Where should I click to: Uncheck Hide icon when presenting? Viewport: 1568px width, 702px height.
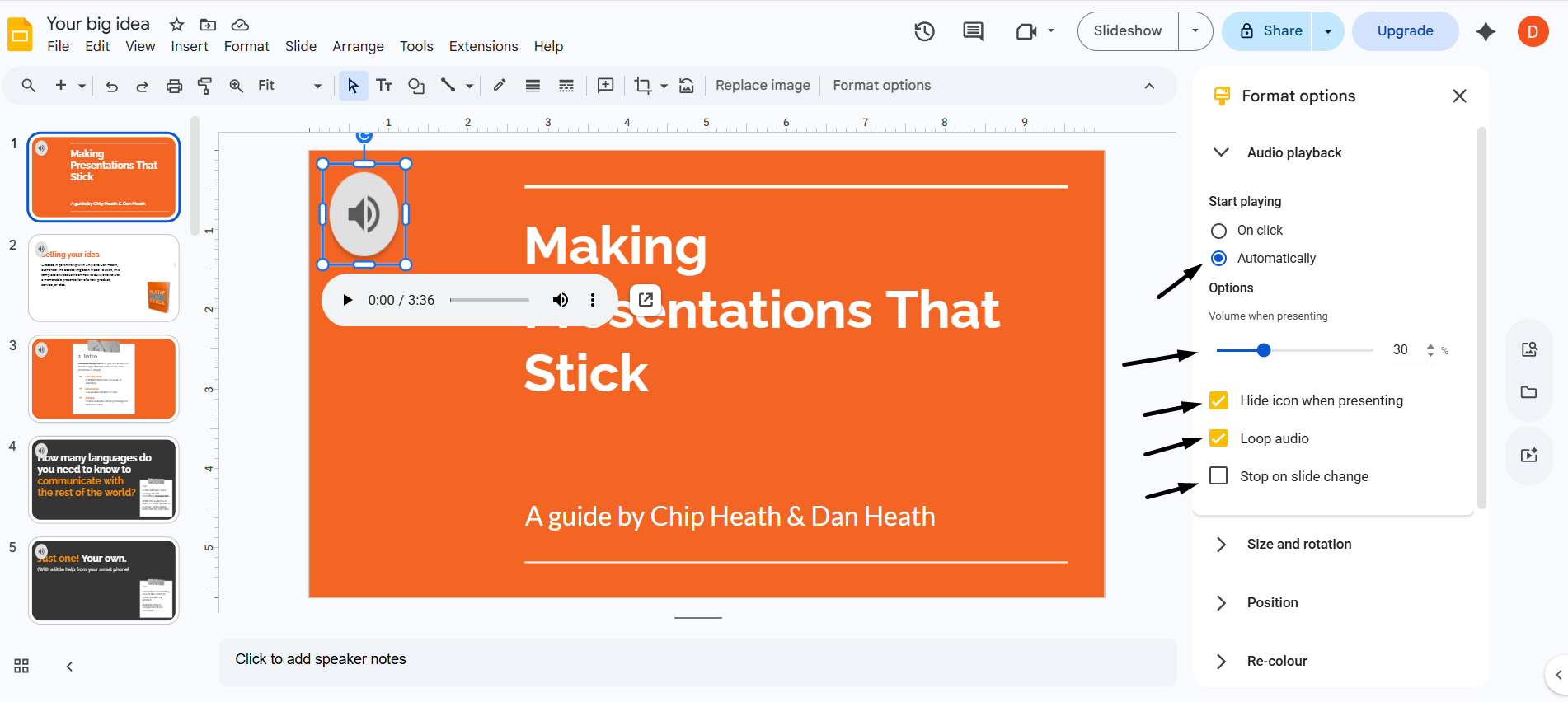click(1218, 400)
